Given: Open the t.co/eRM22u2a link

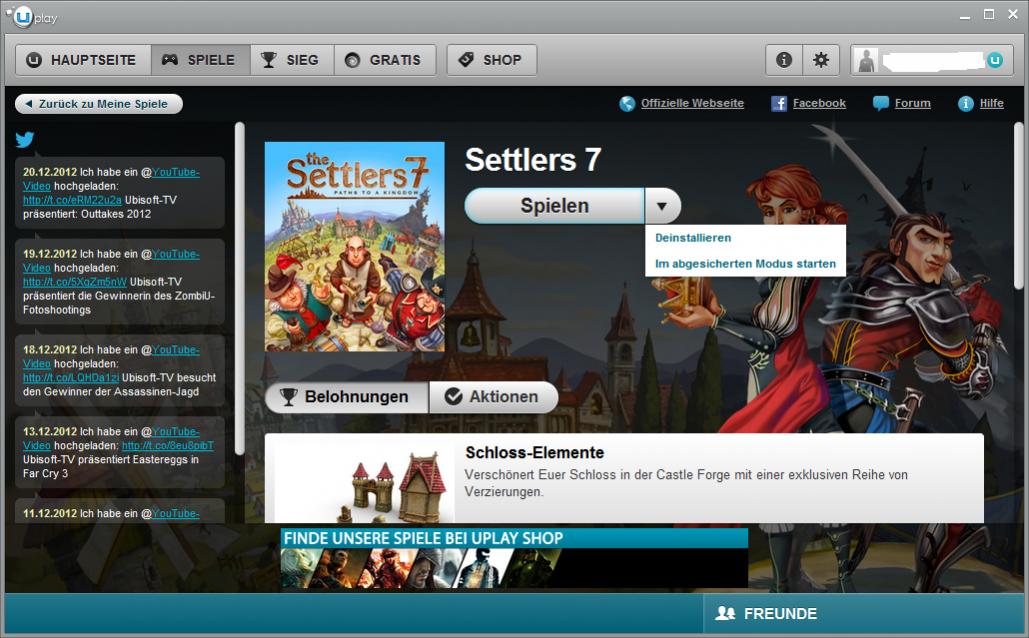Looking at the screenshot, I should click(72, 200).
